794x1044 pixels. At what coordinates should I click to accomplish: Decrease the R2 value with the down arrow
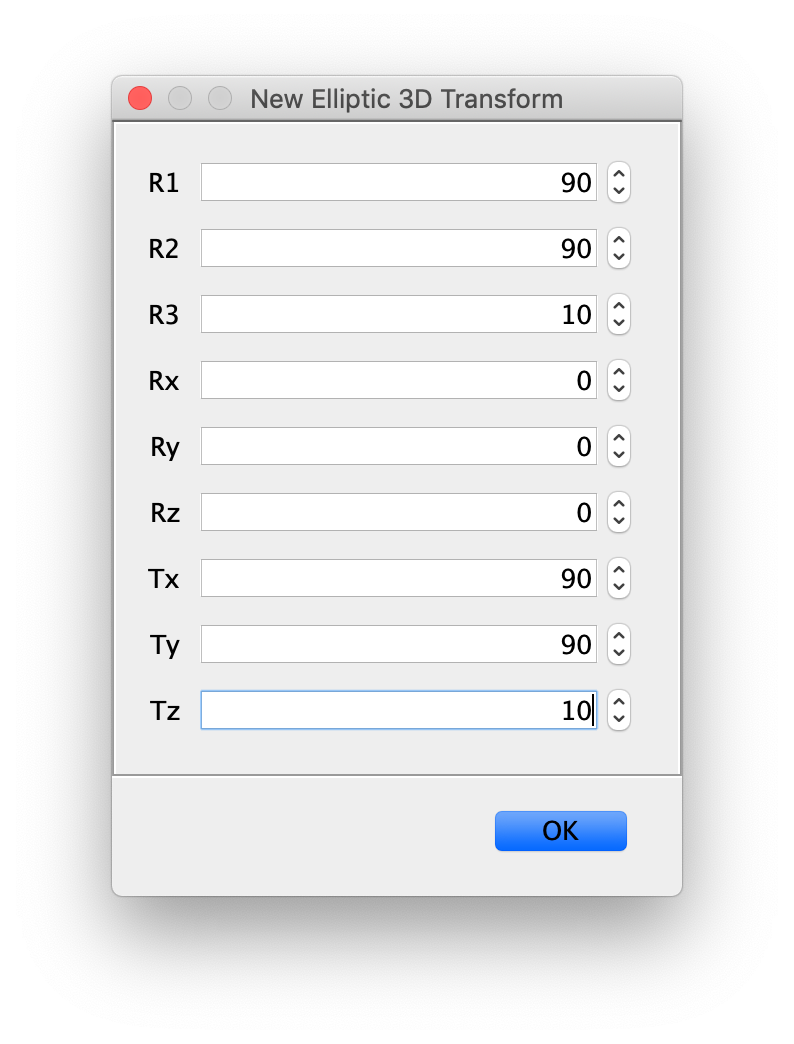tap(618, 256)
